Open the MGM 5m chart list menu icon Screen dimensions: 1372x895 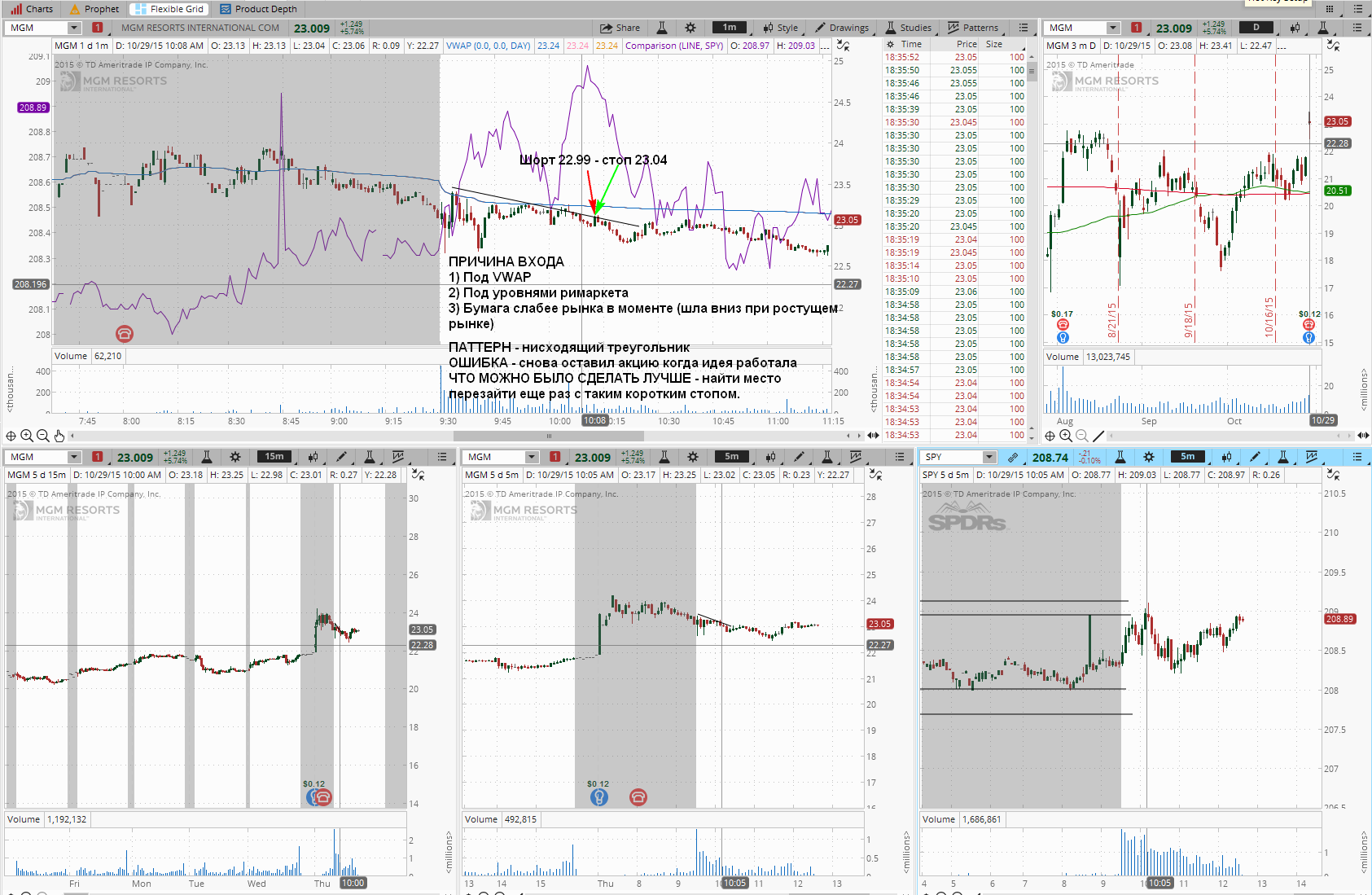(900, 457)
